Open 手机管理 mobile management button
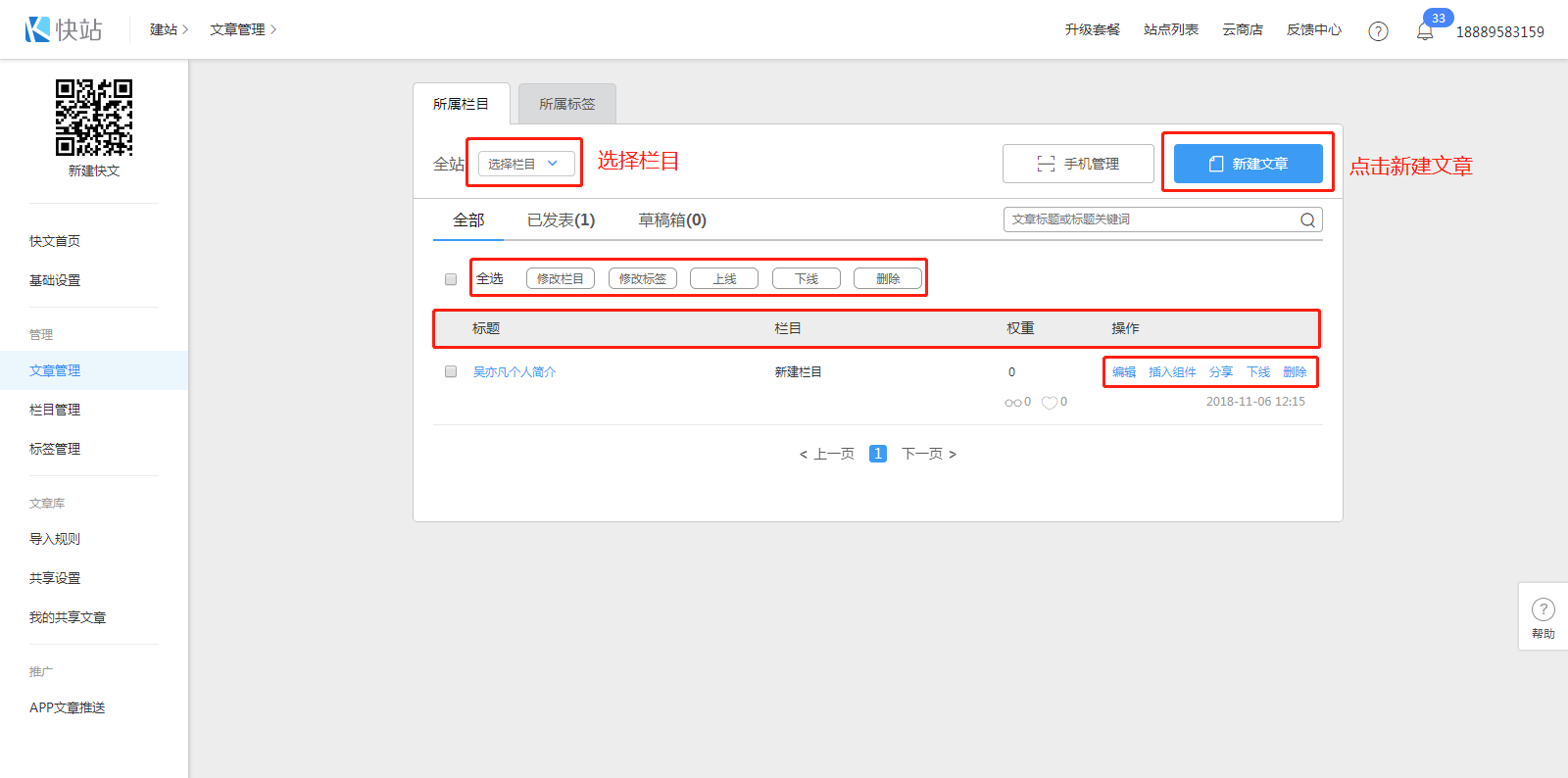The width and height of the screenshot is (1568, 778). (x=1078, y=164)
